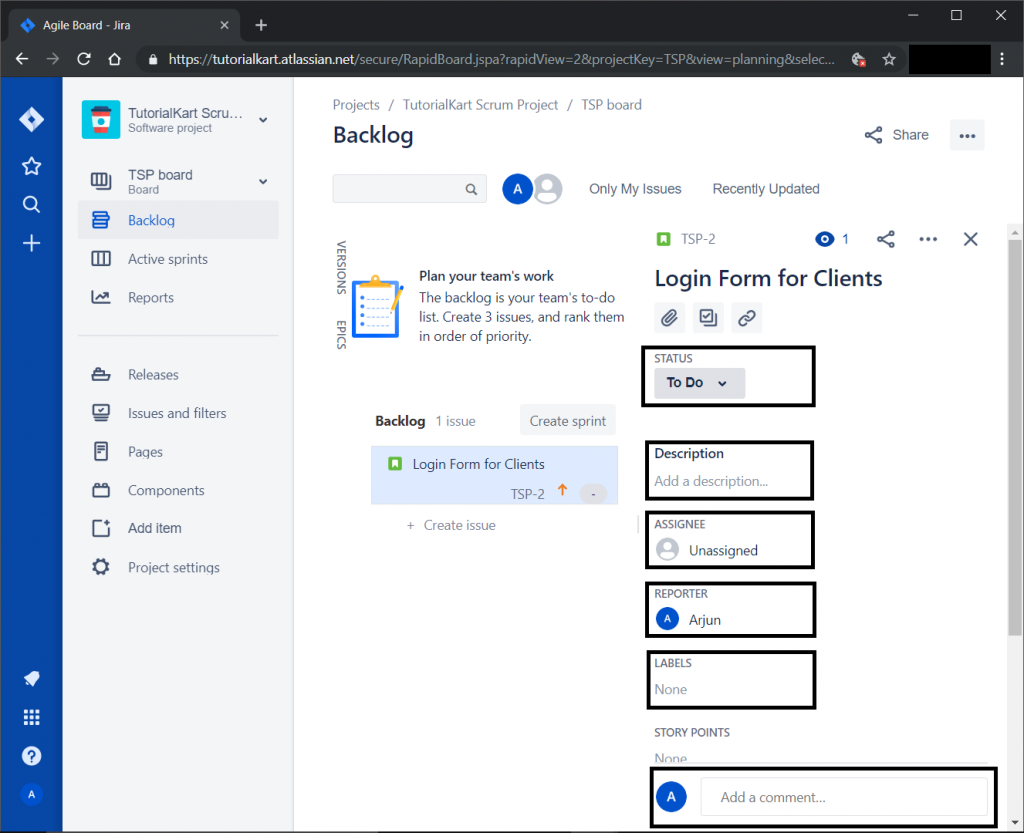1024x833 pixels.
Task: Open the app switcher grid icon
Action: (x=31, y=717)
